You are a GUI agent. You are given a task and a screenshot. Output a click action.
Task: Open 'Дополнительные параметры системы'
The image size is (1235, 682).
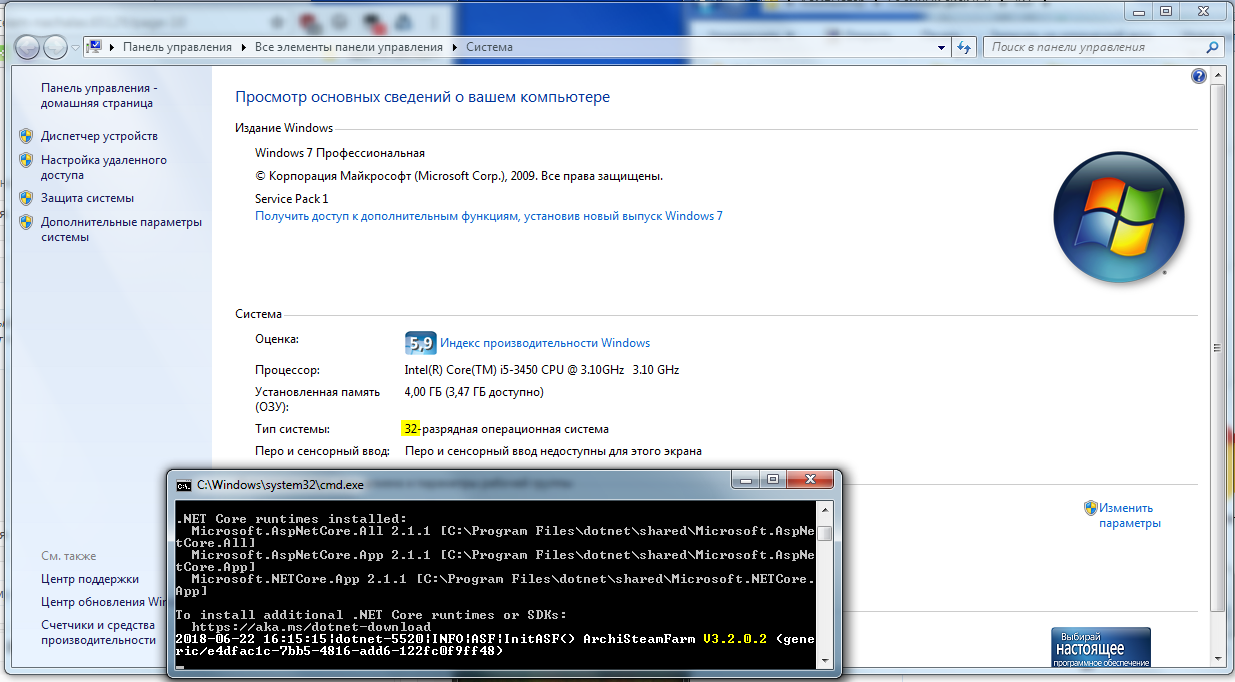pos(121,229)
